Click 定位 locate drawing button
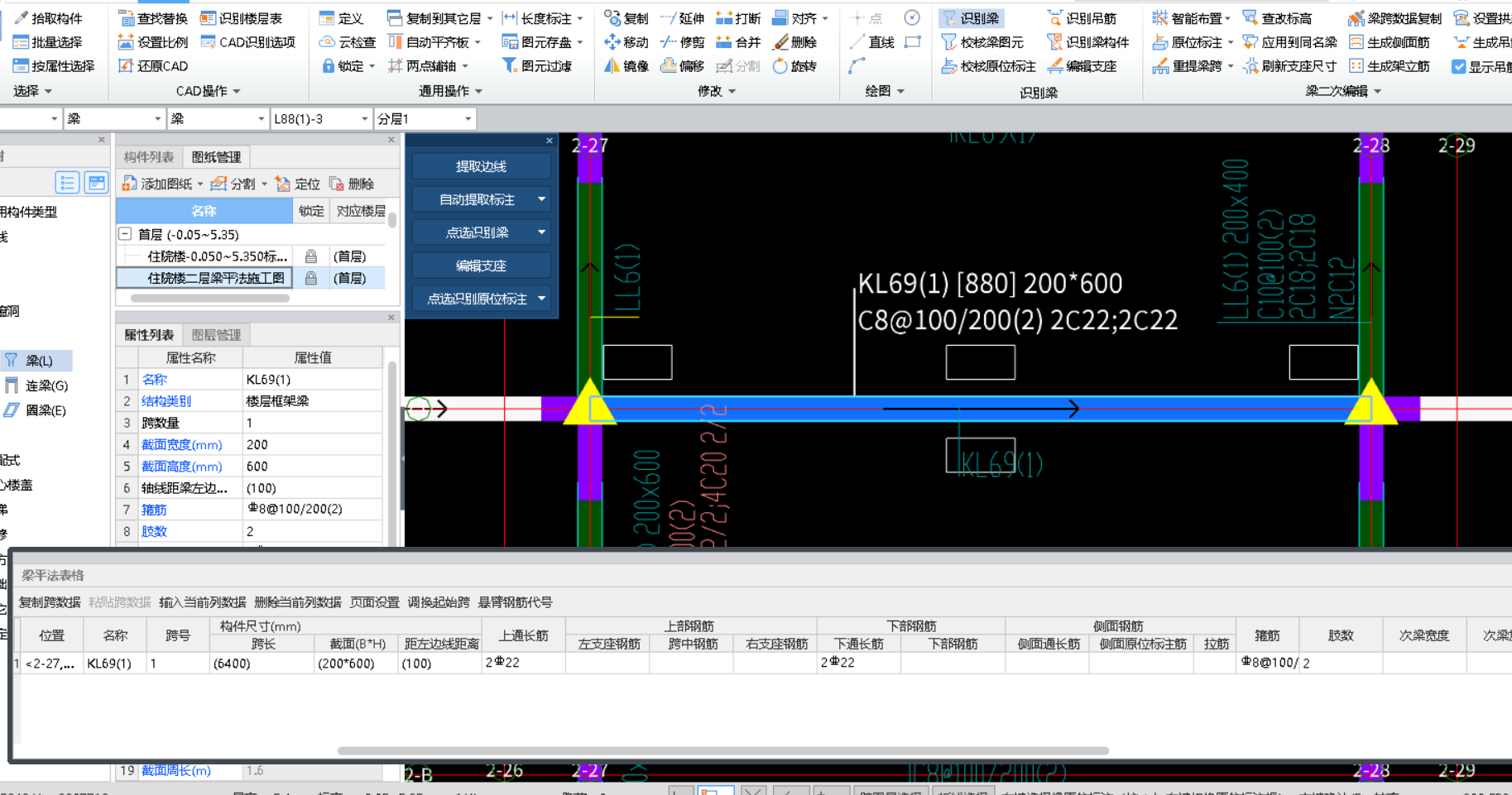 pyautogui.click(x=297, y=184)
